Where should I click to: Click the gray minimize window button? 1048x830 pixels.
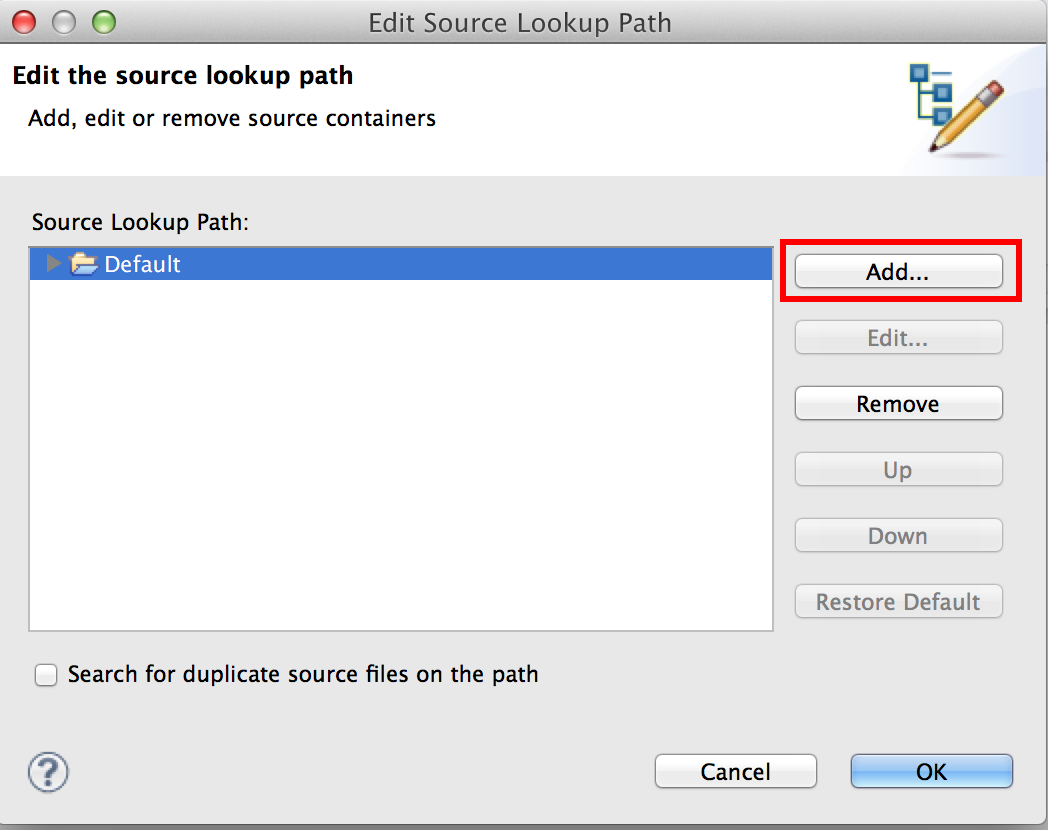[x=64, y=22]
